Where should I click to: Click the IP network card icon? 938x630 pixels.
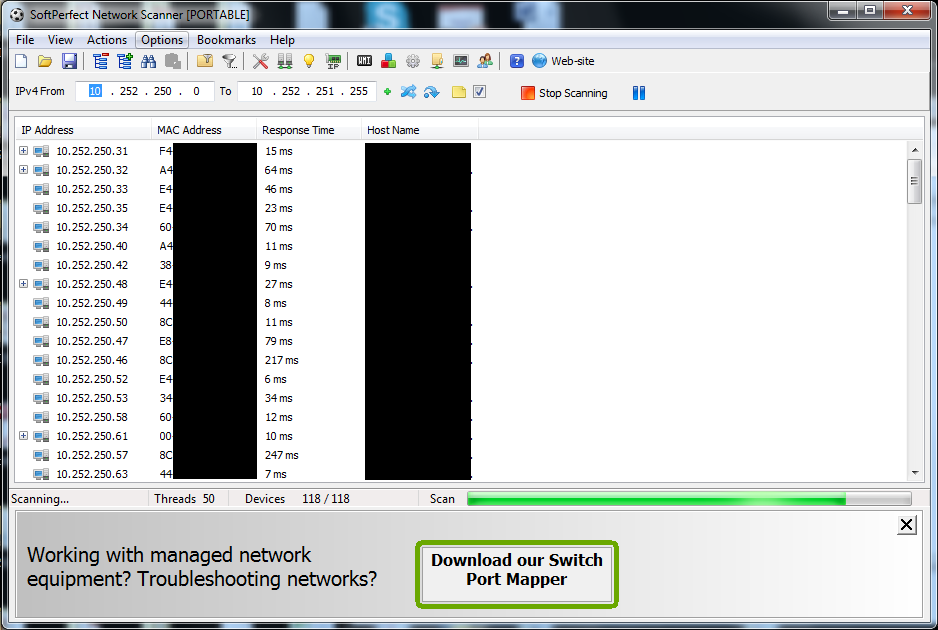[333, 61]
